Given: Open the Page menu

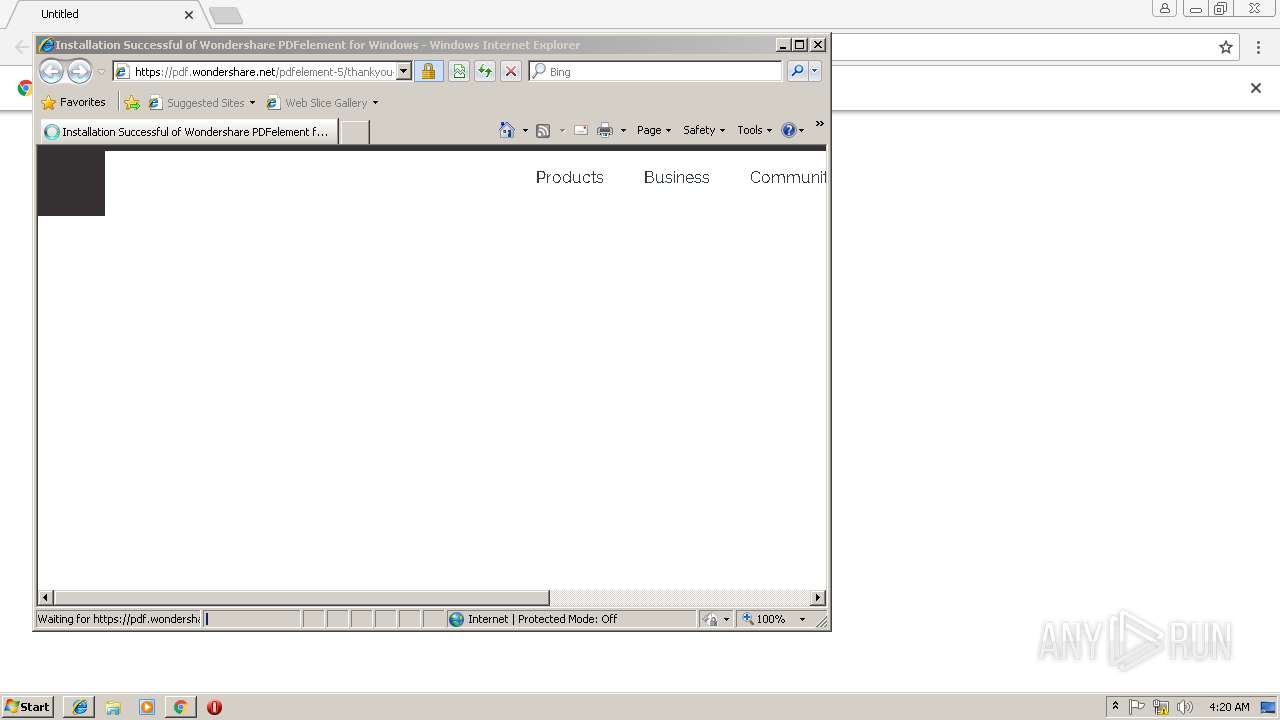Looking at the screenshot, I should [x=654, y=130].
